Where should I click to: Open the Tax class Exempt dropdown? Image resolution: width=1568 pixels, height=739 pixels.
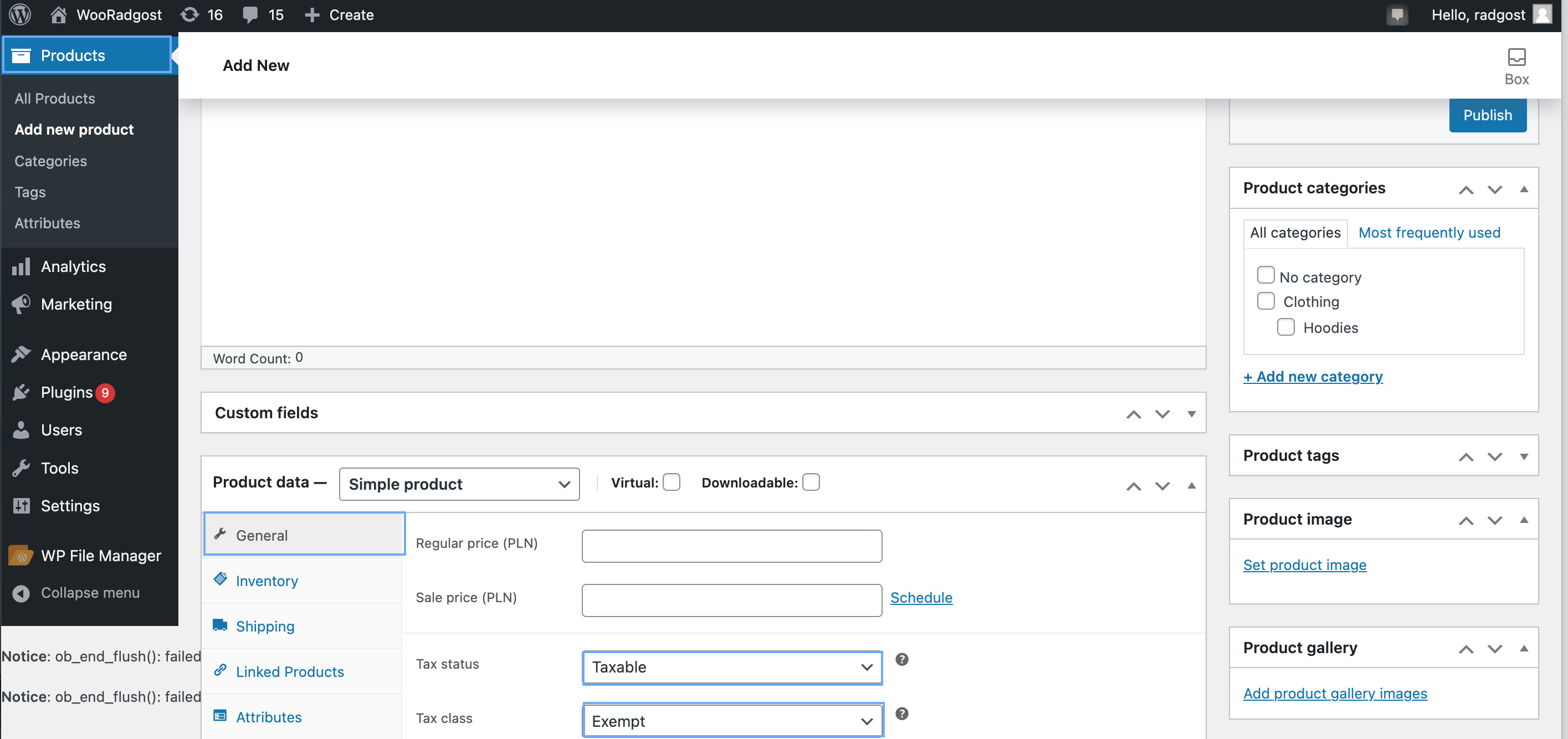[732, 721]
